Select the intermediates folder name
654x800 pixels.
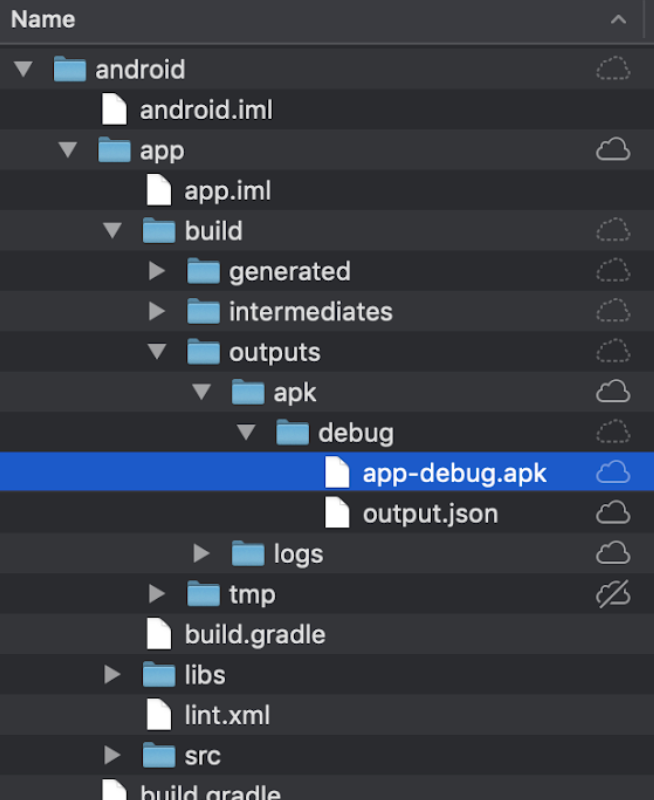pyautogui.click(x=311, y=311)
